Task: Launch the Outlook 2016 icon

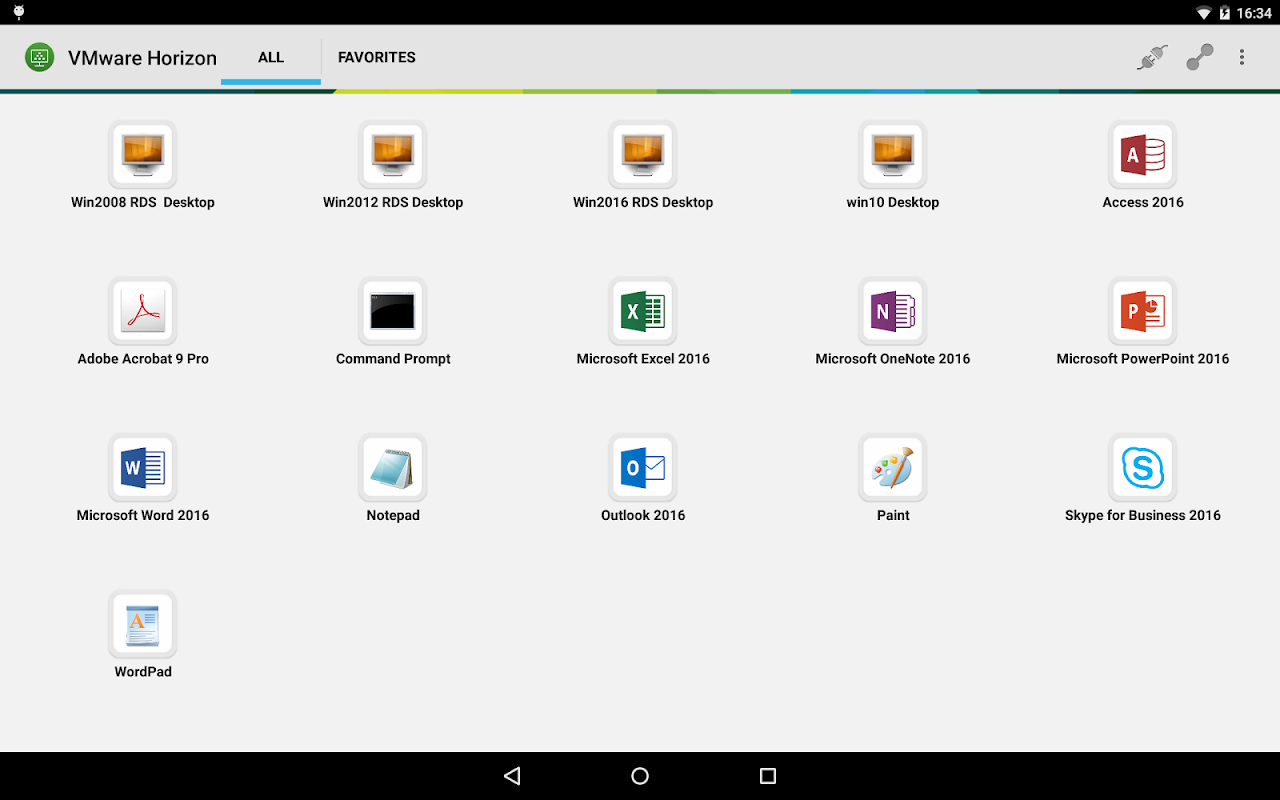Action: (x=643, y=467)
